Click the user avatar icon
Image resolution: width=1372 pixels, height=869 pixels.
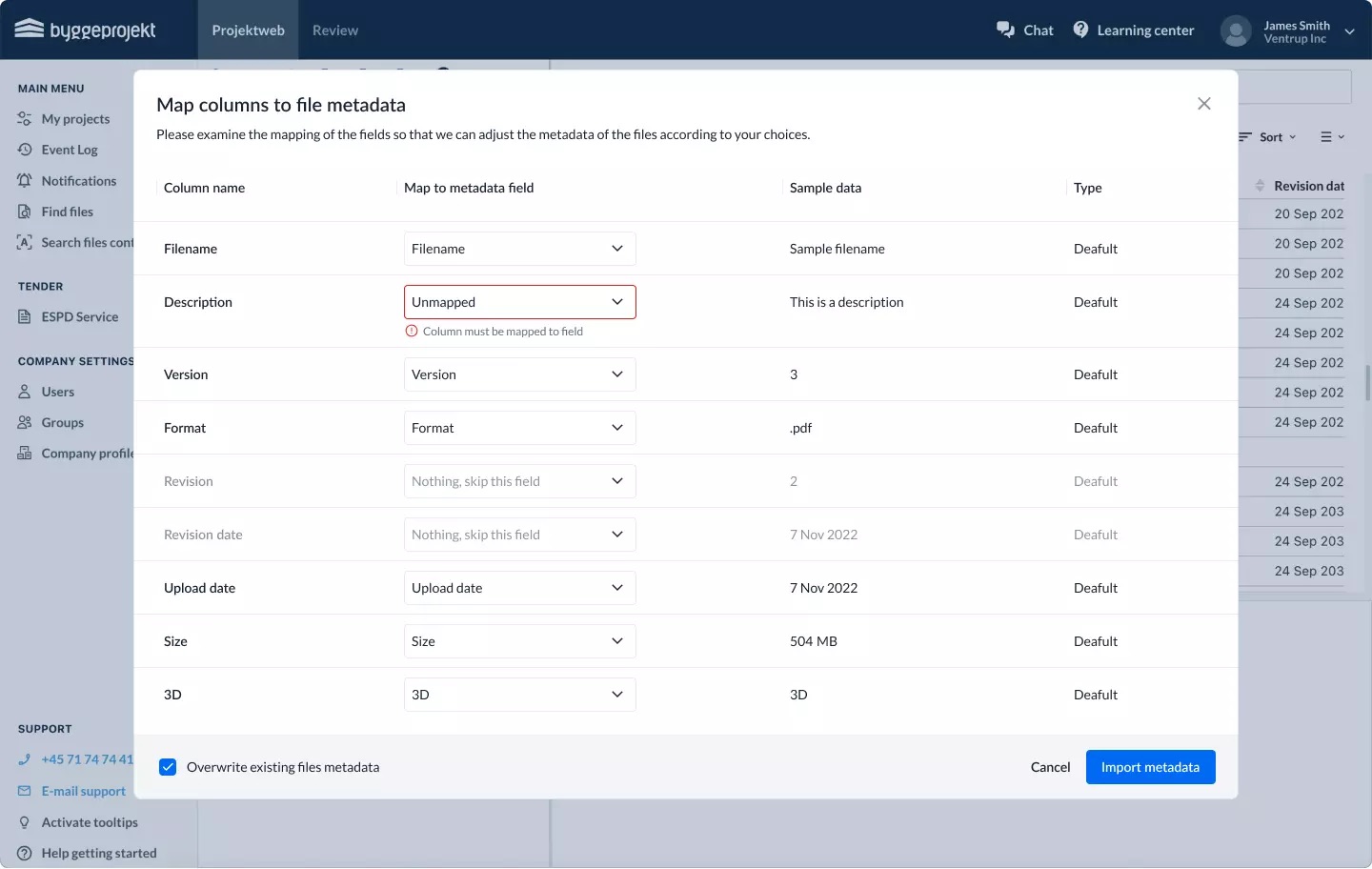click(1236, 30)
